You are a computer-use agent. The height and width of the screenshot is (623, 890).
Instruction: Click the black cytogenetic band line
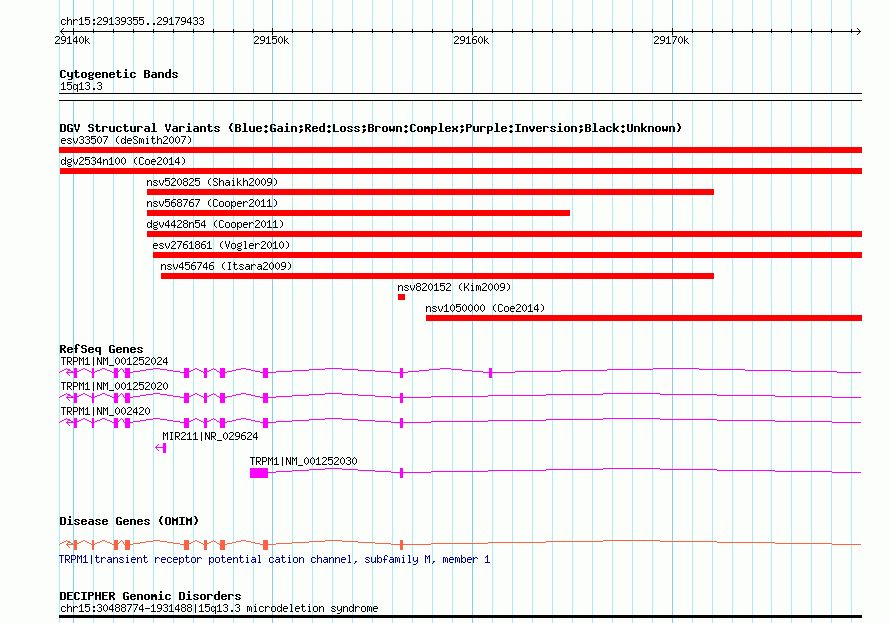[460, 97]
